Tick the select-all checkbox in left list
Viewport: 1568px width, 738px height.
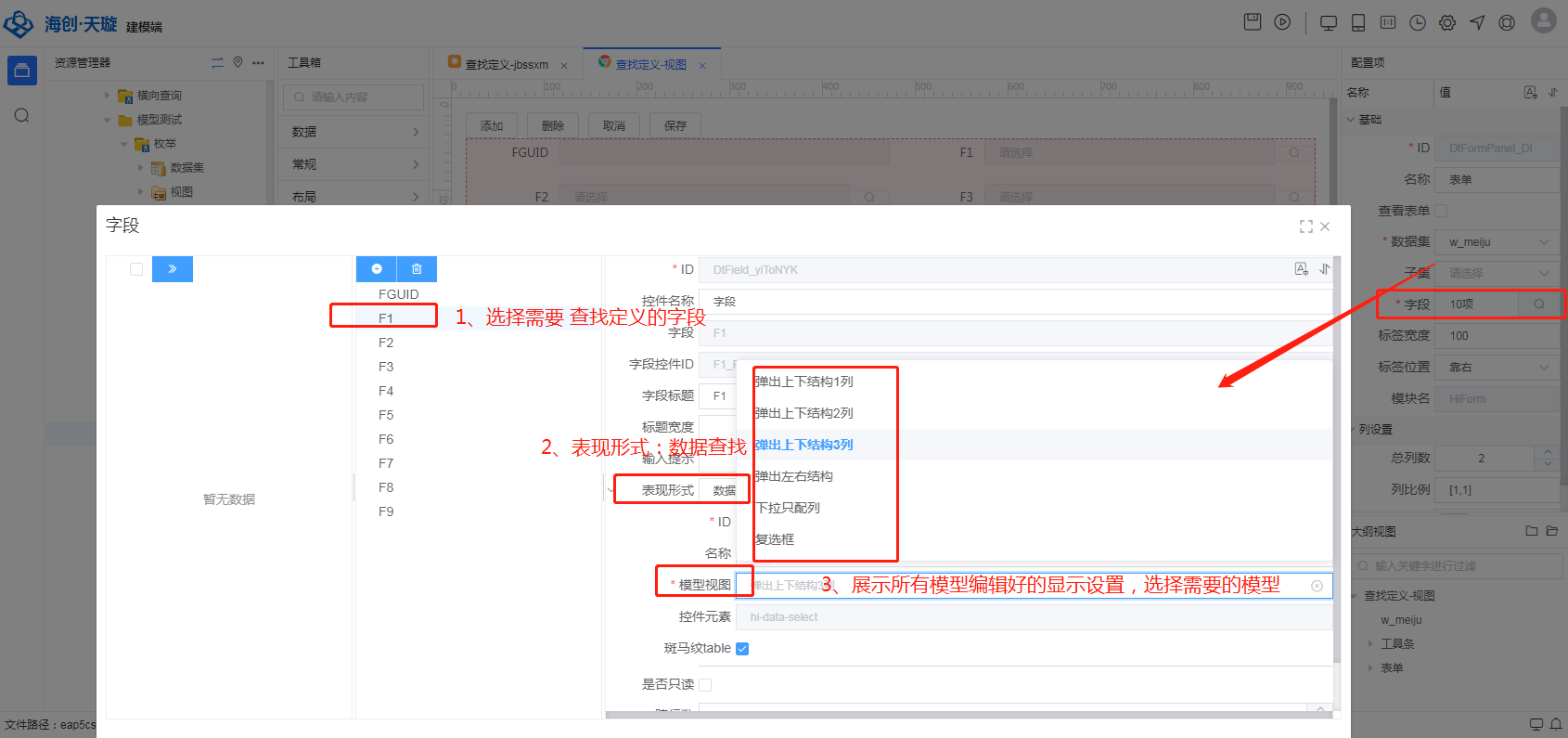[136, 269]
